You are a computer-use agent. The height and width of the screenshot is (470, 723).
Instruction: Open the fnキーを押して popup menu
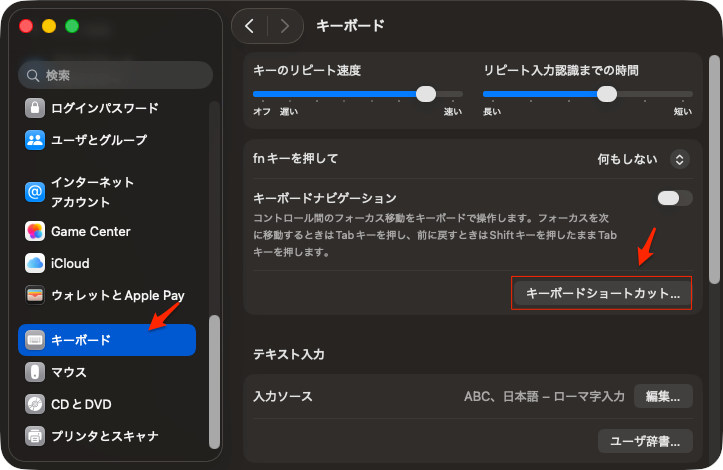680,159
